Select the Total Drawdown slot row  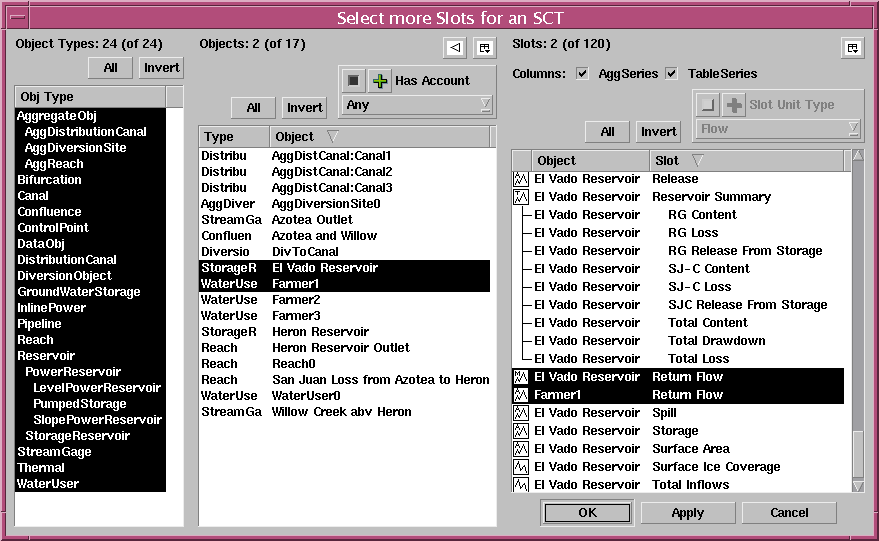(x=678, y=341)
